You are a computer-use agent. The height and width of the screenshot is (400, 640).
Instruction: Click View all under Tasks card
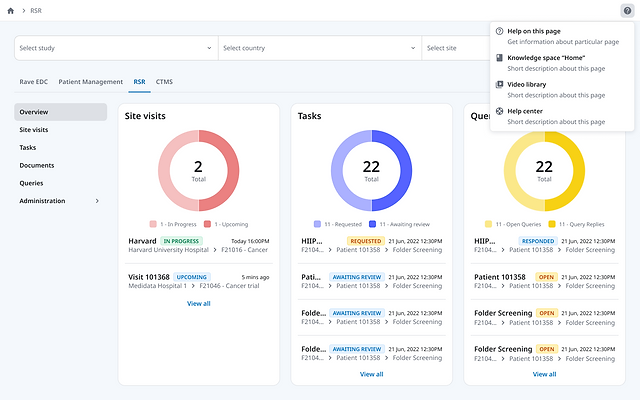[371, 374]
